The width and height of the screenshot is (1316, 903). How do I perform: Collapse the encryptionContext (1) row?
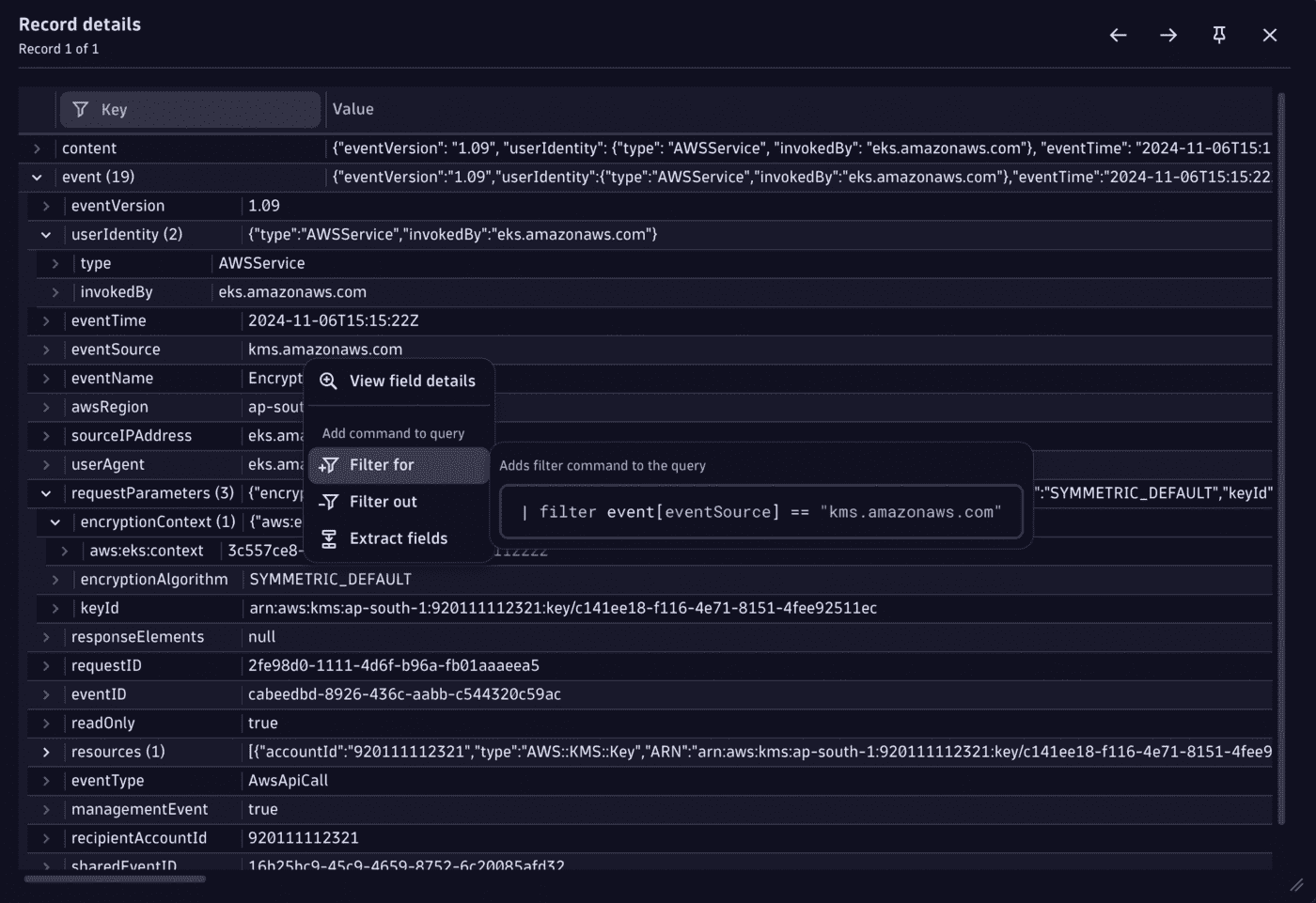coord(55,522)
